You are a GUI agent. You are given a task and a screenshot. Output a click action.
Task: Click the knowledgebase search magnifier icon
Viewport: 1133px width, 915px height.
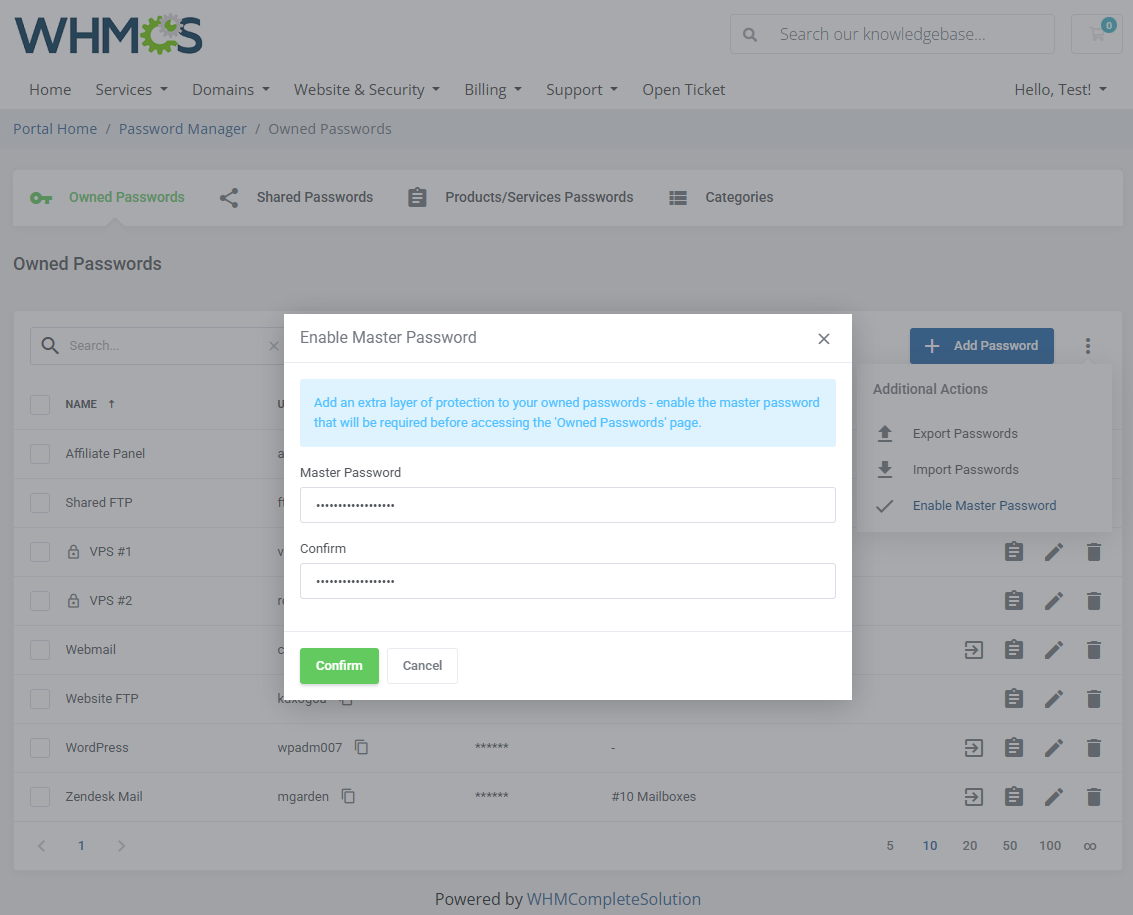coord(750,34)
